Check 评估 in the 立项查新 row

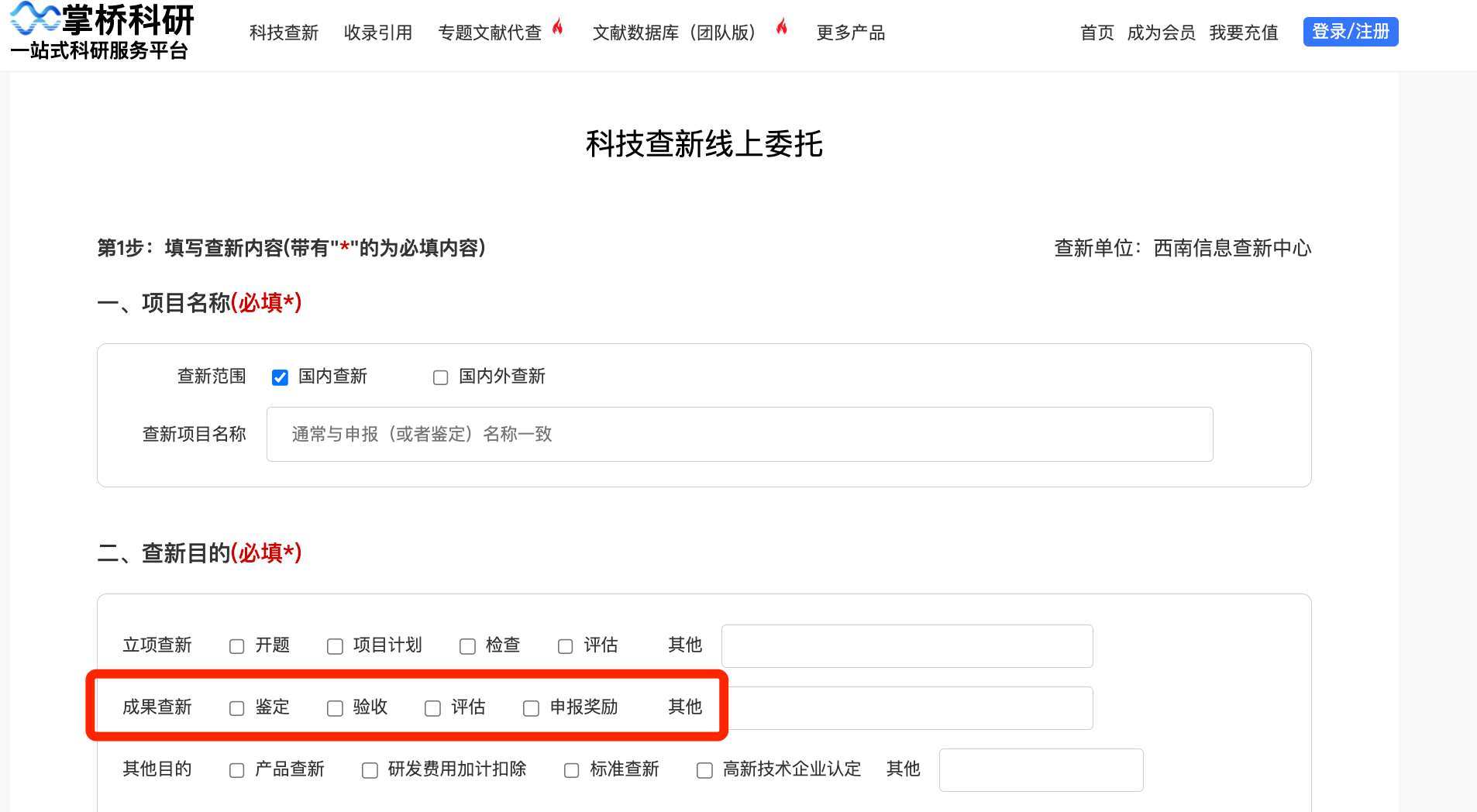point(566,646)
